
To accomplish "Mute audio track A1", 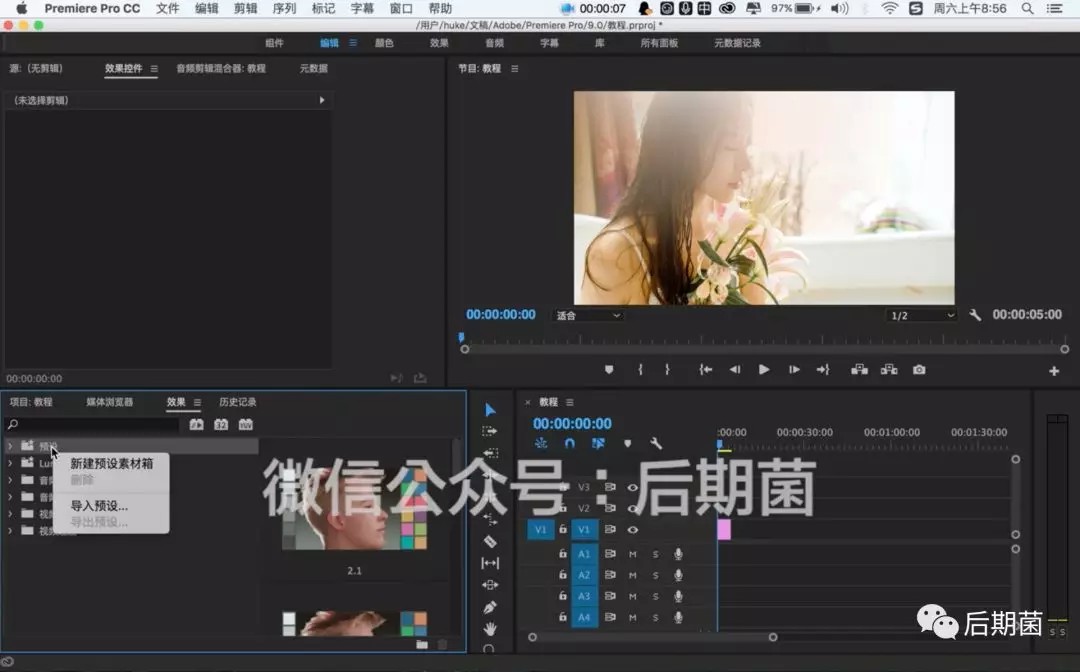I will click(x=632, y=554).
